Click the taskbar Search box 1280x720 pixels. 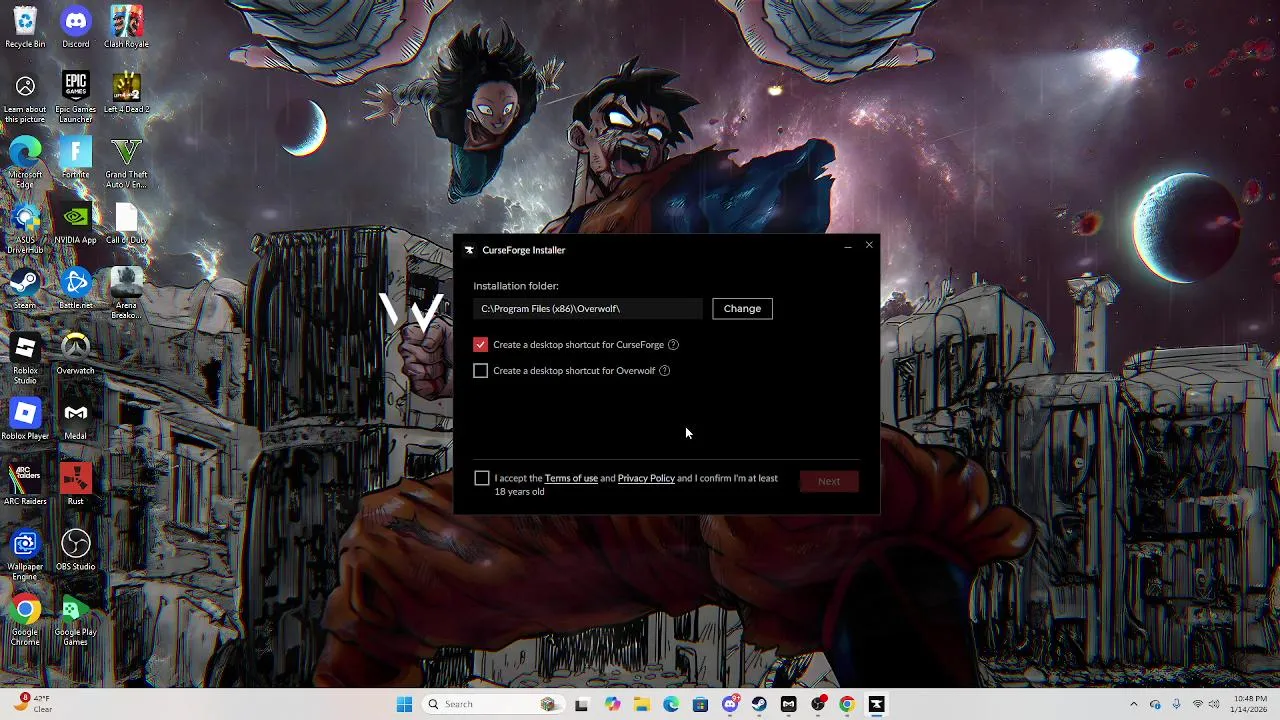point(494,704)
